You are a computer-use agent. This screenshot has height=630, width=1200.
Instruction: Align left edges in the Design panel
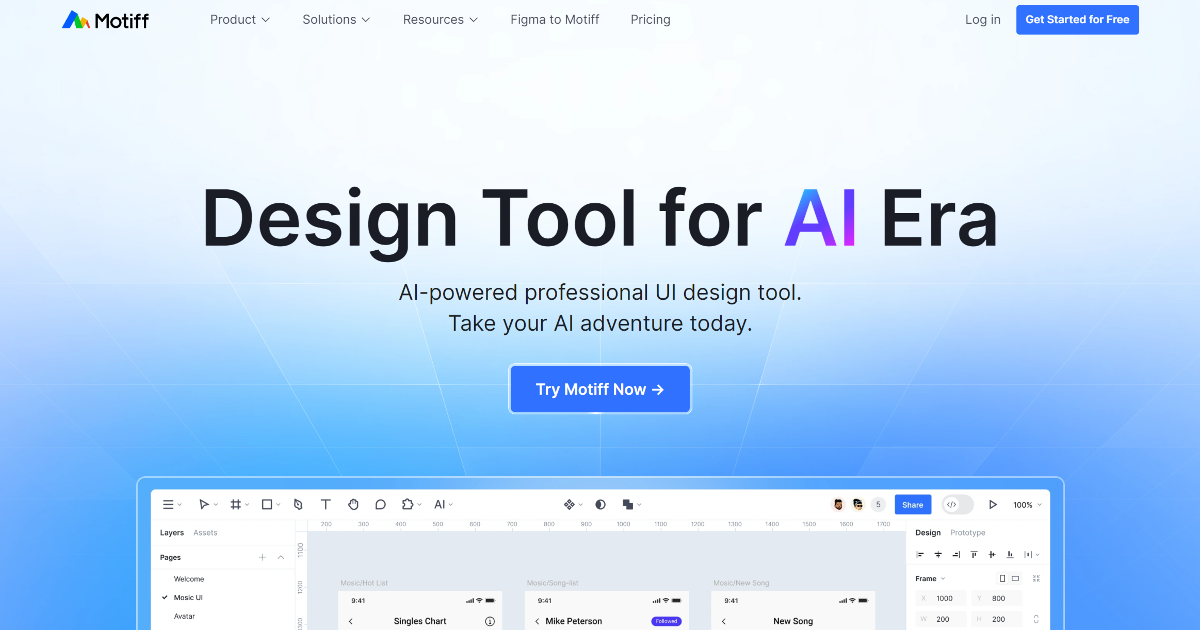tap(920, 554)
